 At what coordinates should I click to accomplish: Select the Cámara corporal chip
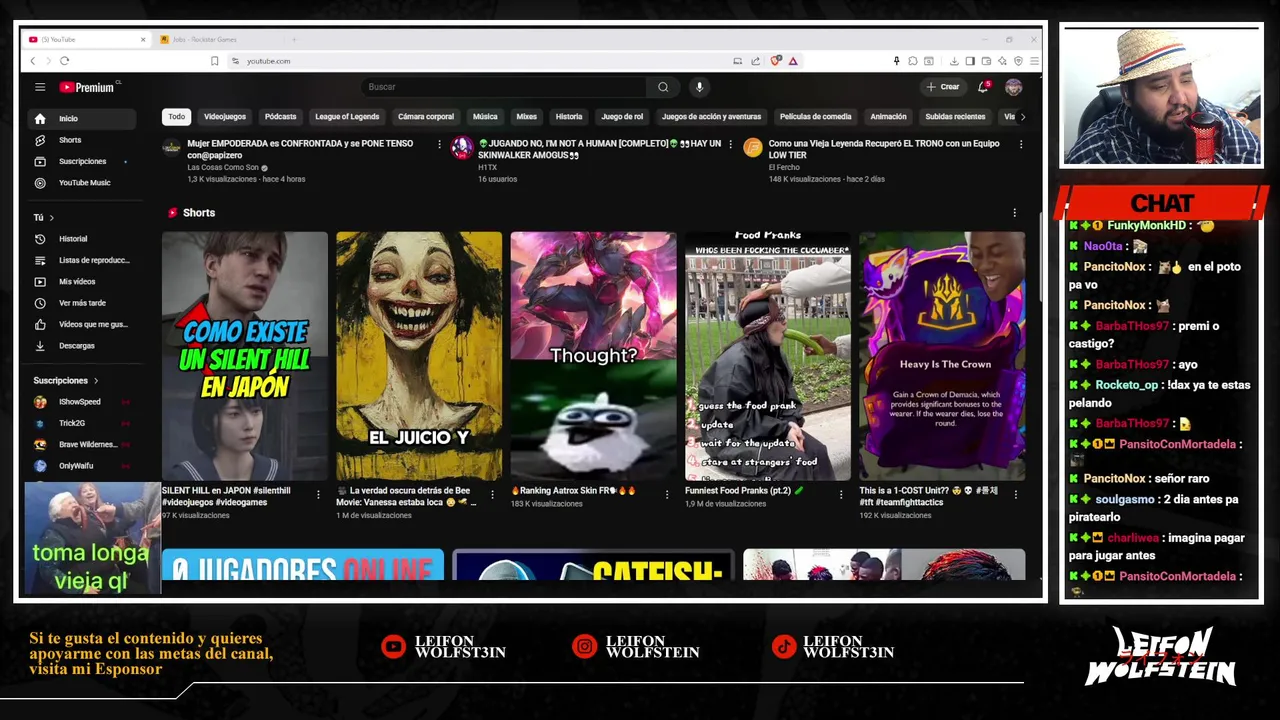pyautogui.click(x=426, y=117)
